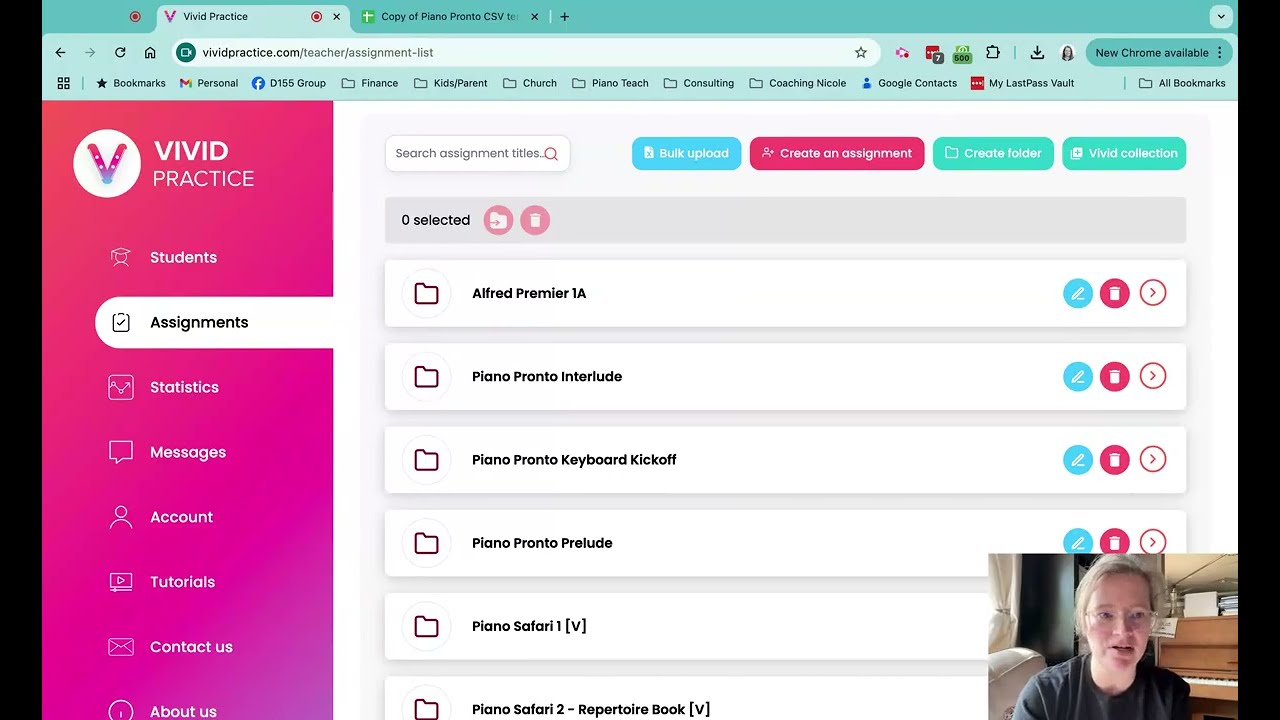Open Tutorials in the sidebar
This screenshot has width=1280, height=720.
click(x=182, y=582)
